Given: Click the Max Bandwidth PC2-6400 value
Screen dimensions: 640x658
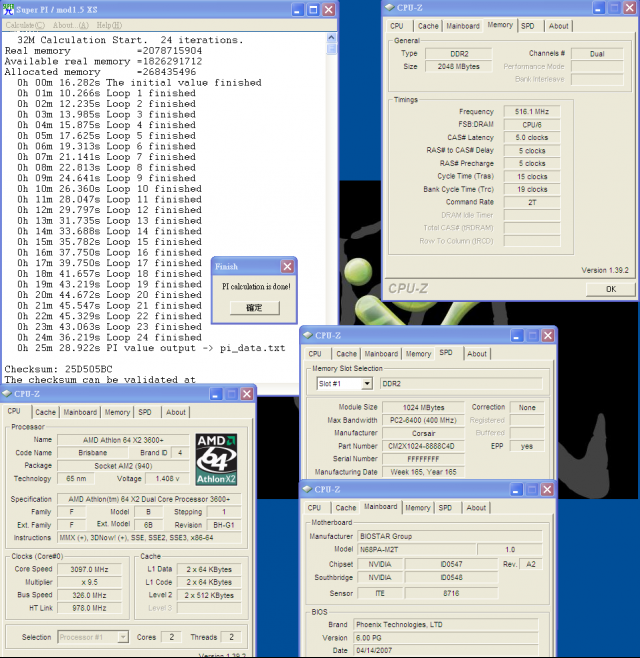Looking at the screenshot, I should (x=423, y=420).
